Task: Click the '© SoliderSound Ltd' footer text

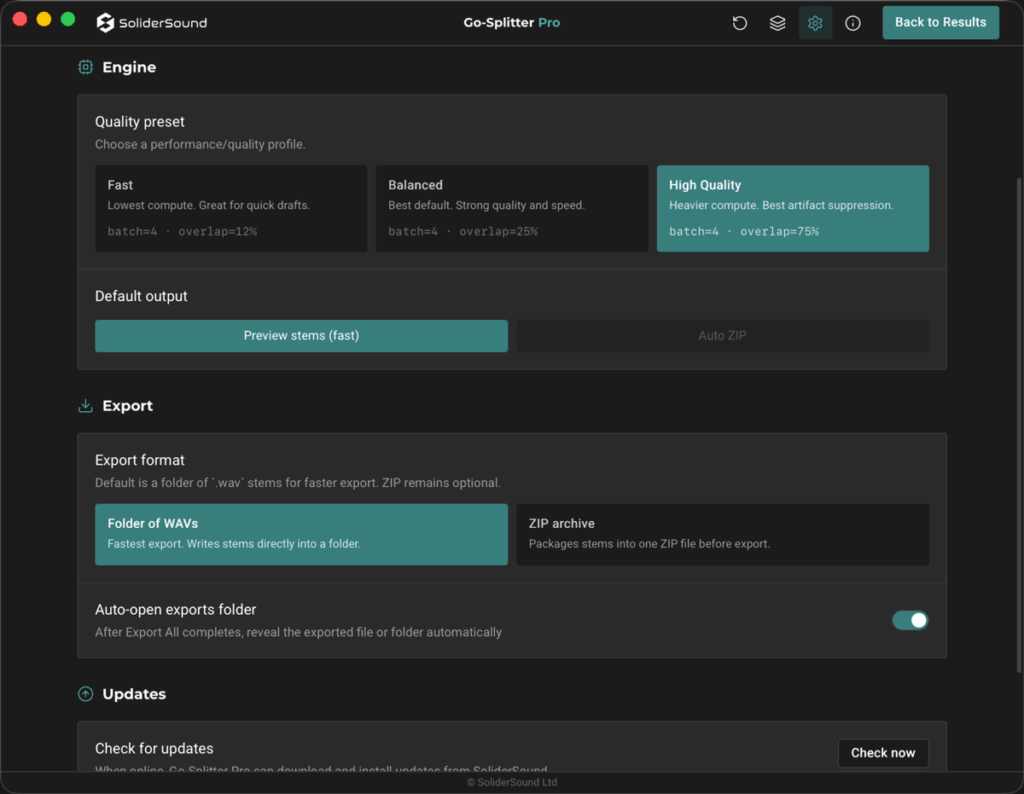Action: click(512, 782)
